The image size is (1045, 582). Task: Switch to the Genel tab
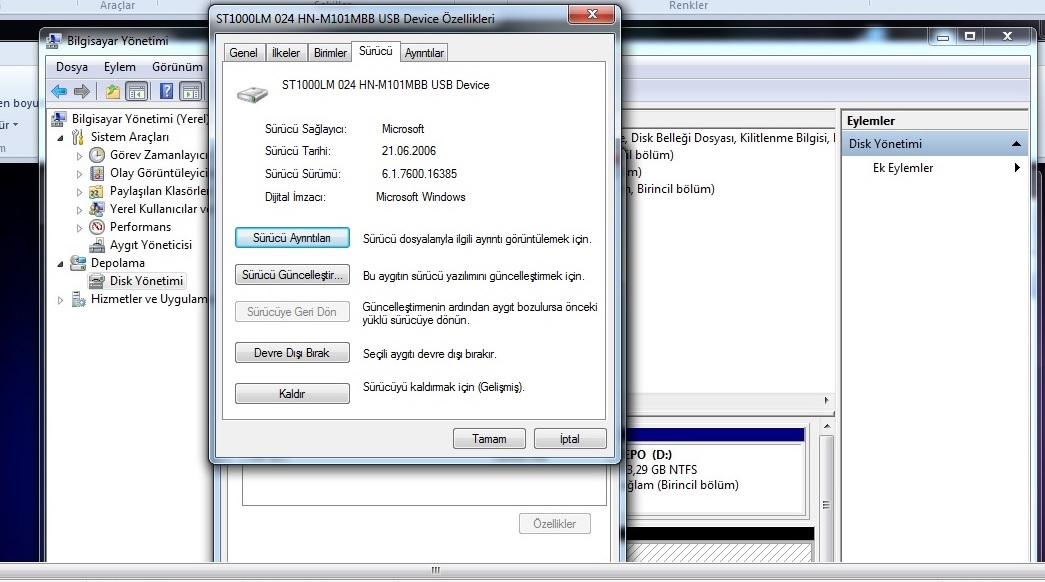point(243,53)
